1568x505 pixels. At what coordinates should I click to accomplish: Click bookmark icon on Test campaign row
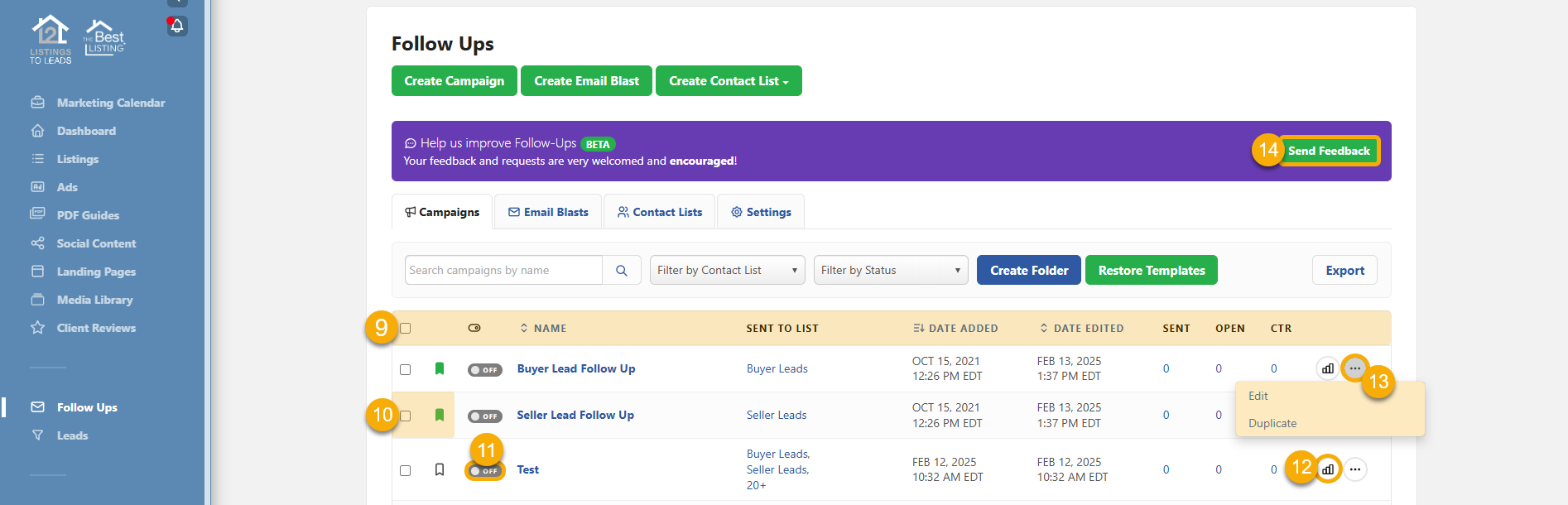(x=440, y=469)
